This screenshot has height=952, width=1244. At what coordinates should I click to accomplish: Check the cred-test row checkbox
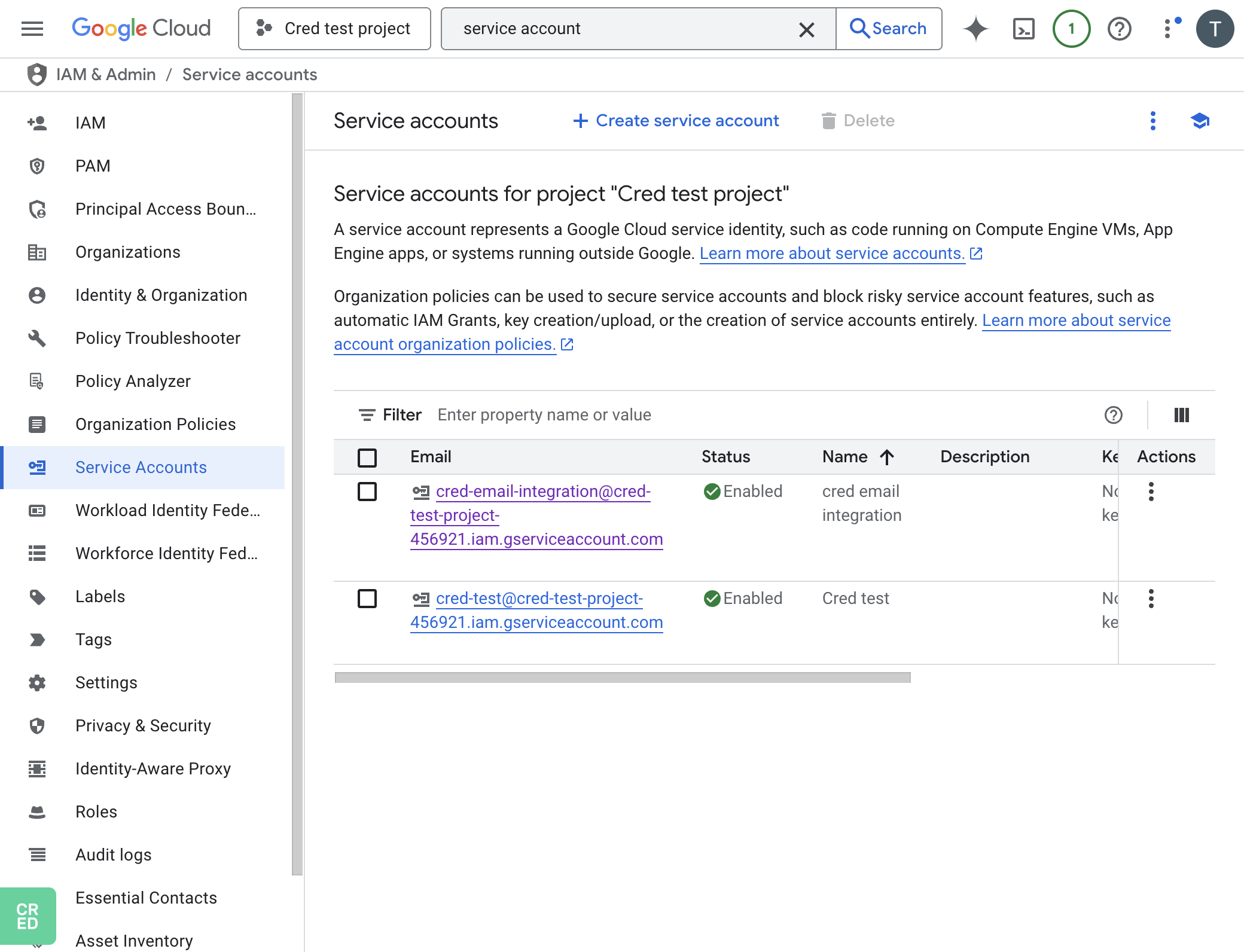tap(367, 599)
